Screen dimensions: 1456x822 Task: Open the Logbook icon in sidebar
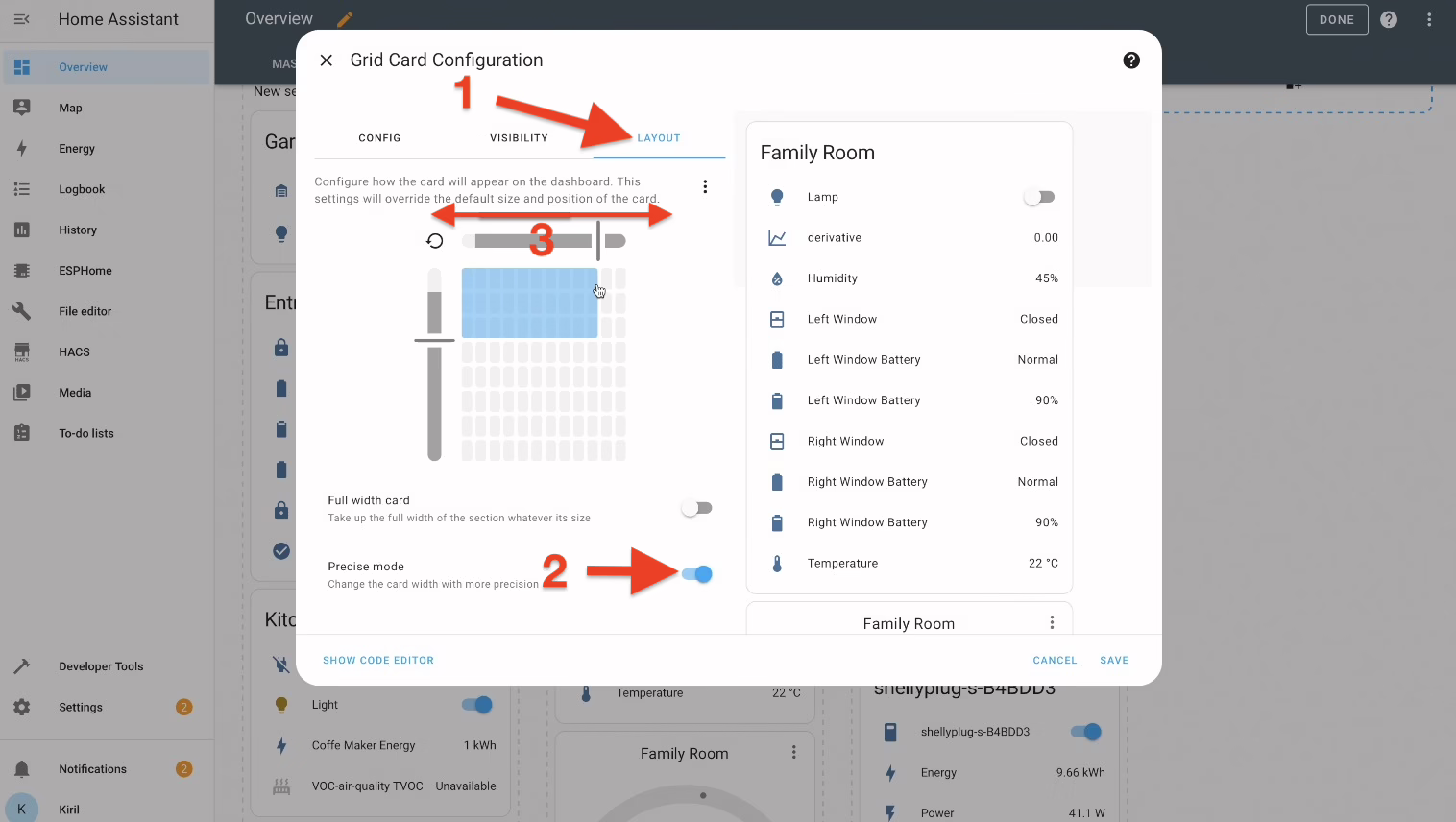point(22,189)
